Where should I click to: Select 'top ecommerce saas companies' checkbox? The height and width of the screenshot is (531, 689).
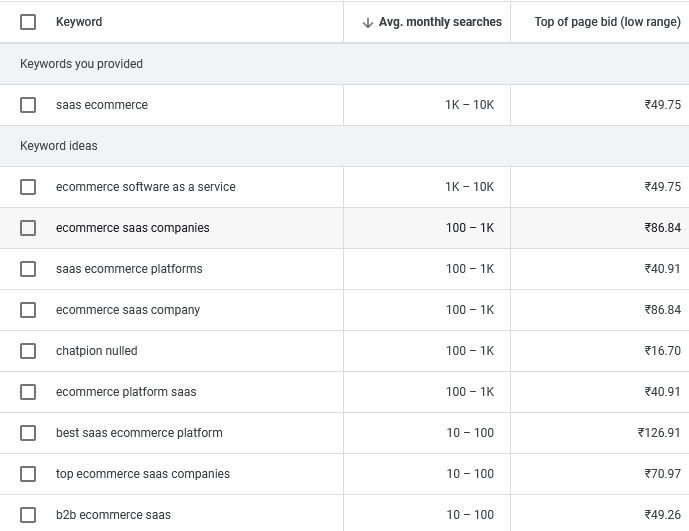(x=28, y=474)
